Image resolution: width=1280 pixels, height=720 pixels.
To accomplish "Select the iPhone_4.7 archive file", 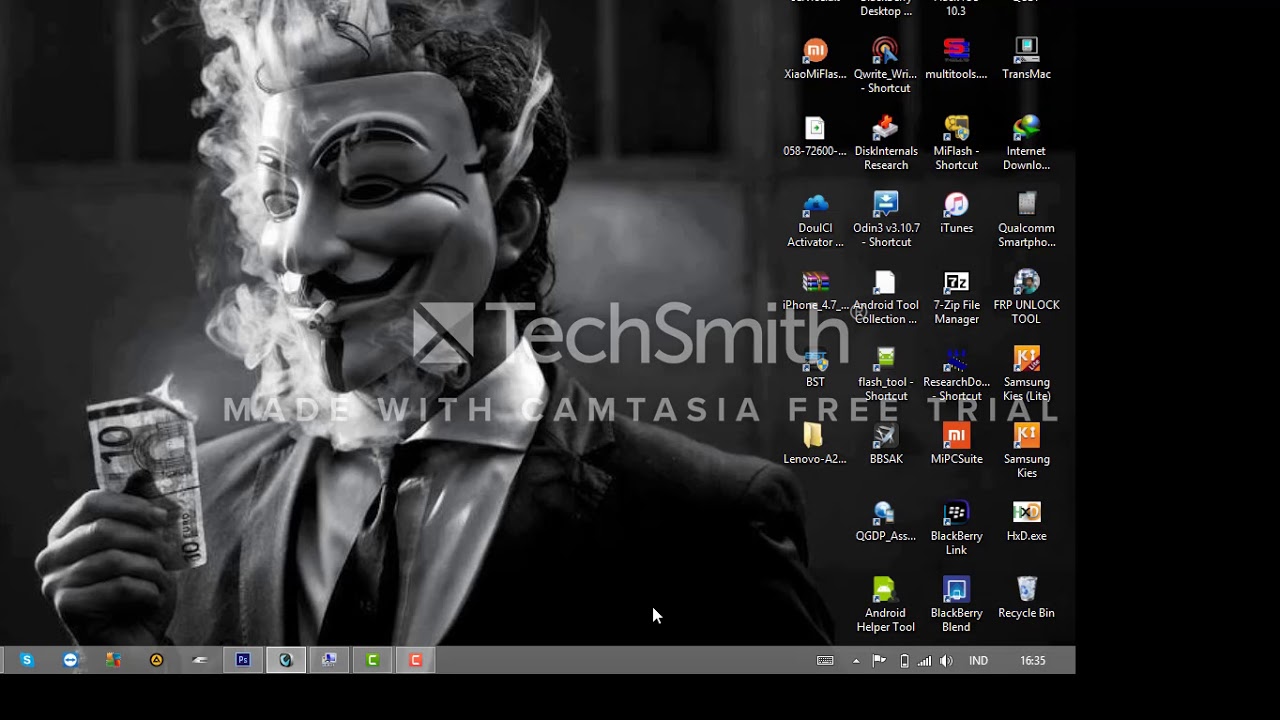I will pos(815,290).
